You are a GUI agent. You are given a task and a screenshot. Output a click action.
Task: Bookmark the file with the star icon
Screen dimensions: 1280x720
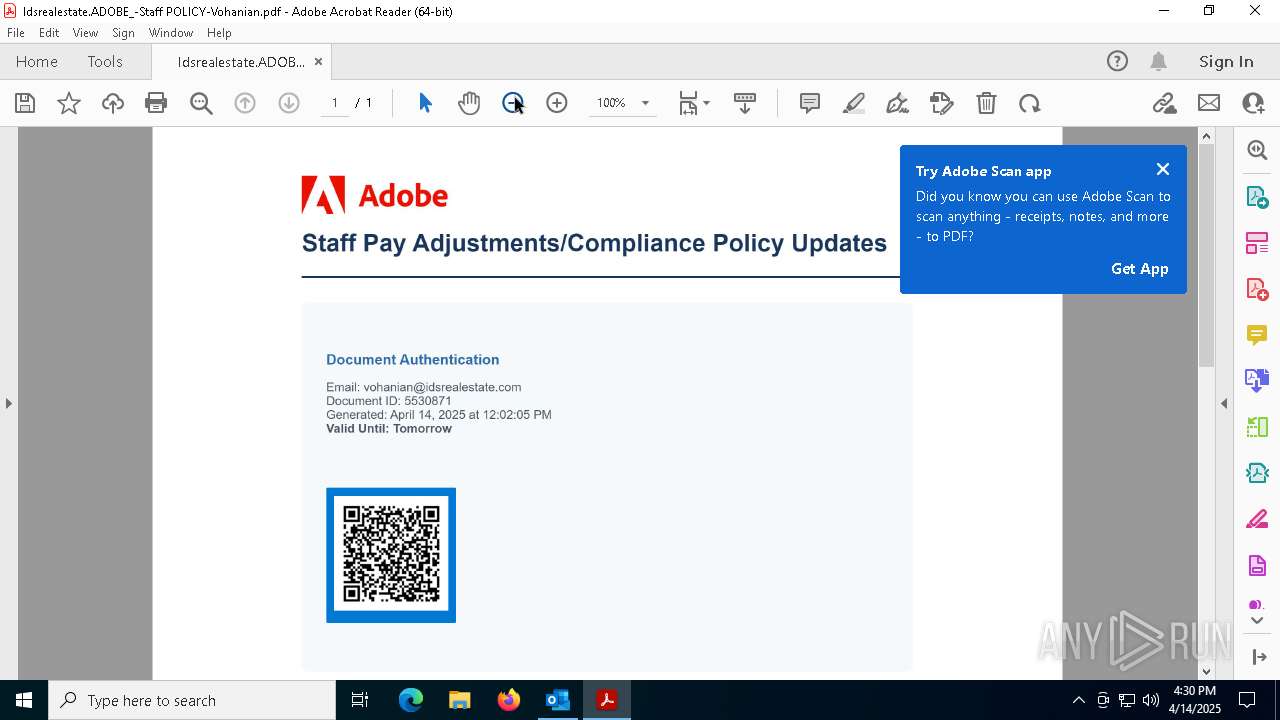[69, 103]
